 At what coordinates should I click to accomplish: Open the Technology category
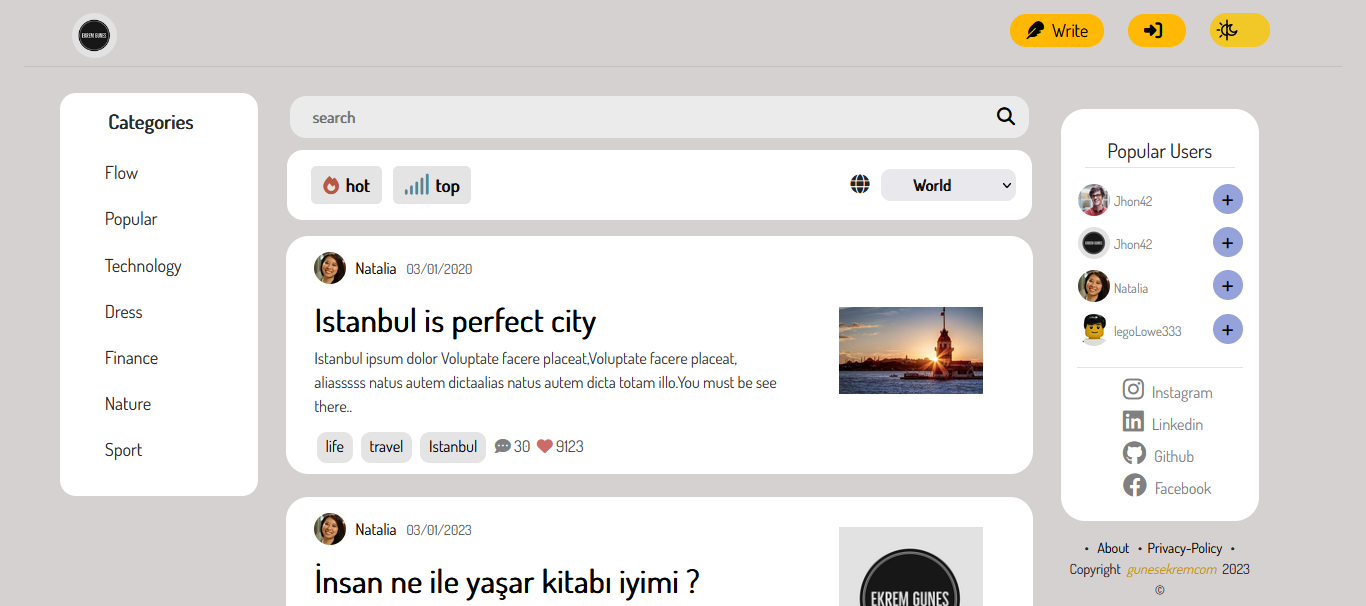pyautogui.click(x=143, y=266)
